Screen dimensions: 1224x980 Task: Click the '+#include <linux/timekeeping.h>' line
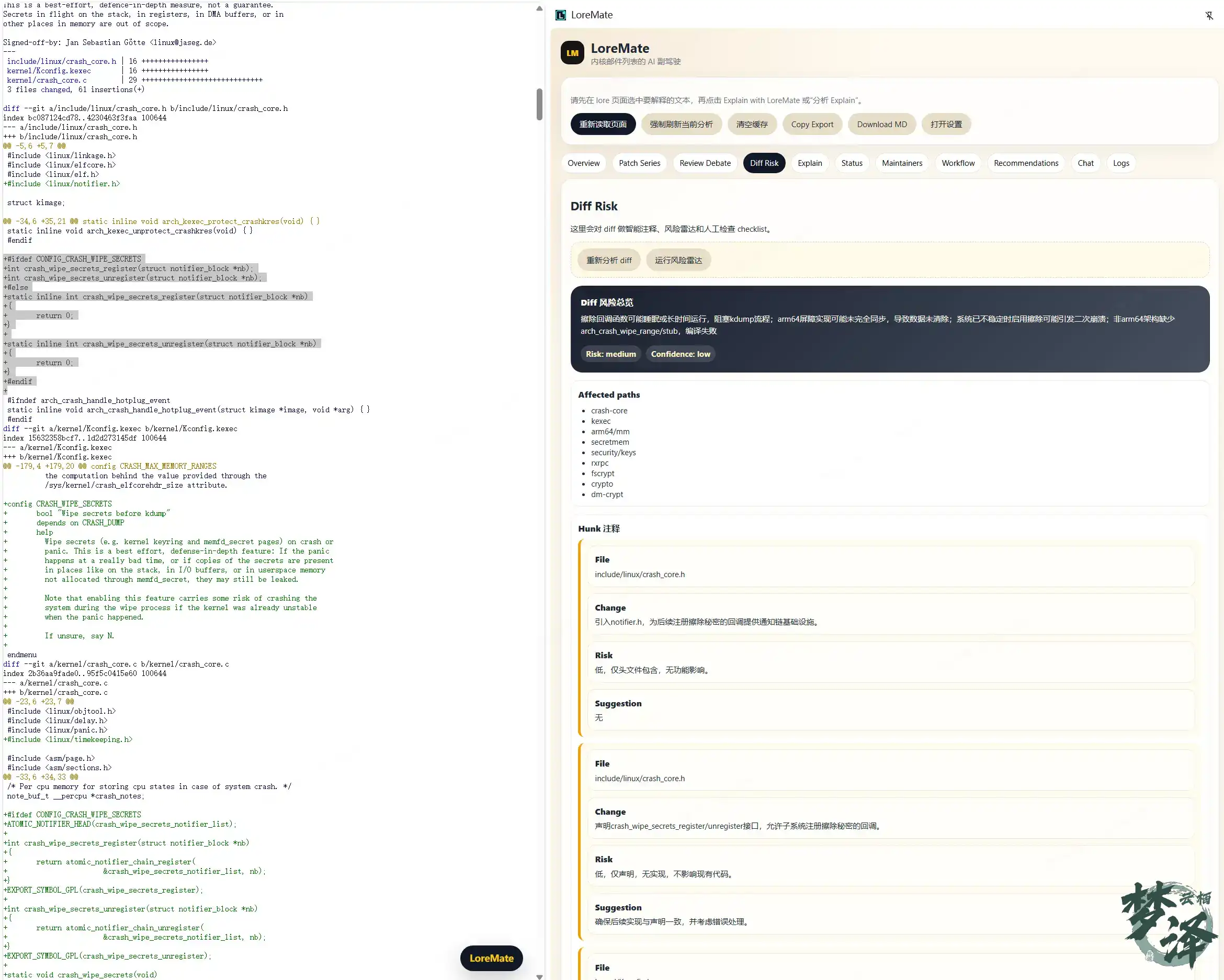[67, 739]
